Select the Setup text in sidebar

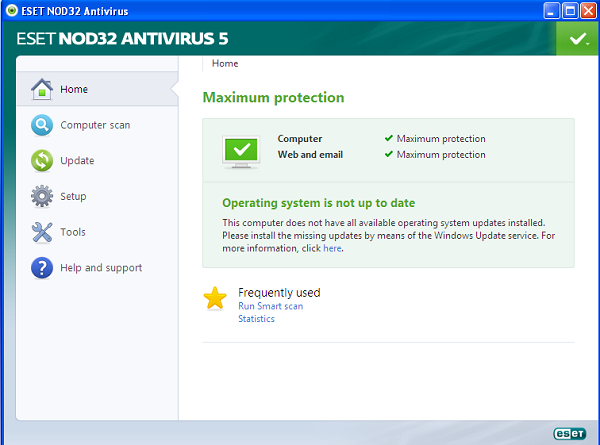click(x=73, y=196)
